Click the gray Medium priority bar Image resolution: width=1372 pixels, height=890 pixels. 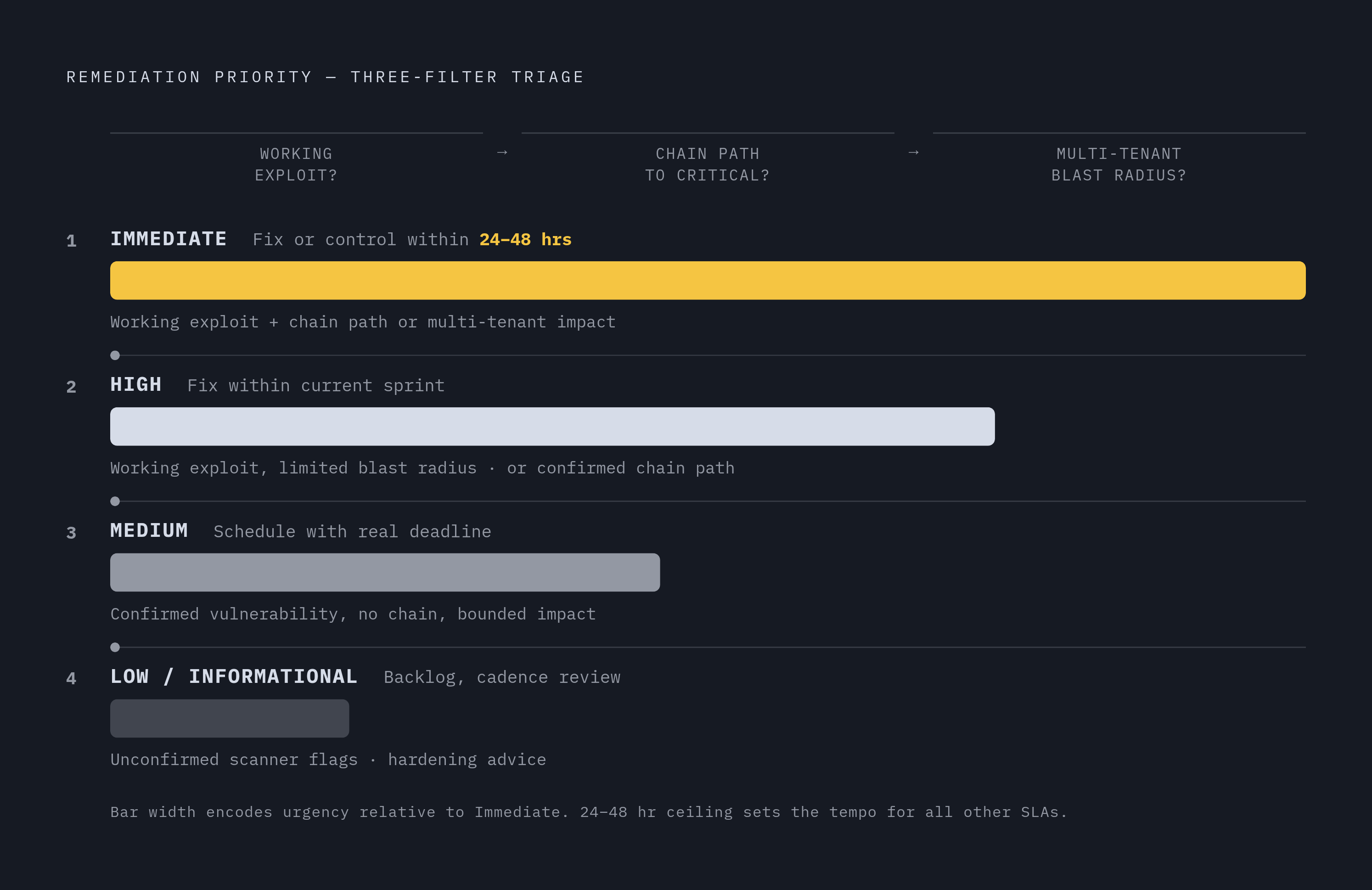[x=385, y=572]
